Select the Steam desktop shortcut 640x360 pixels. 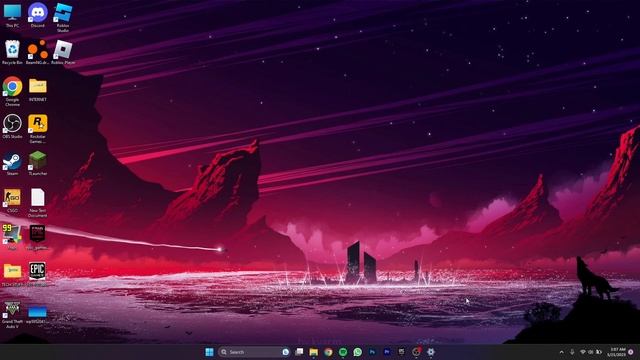click(12, 163)
